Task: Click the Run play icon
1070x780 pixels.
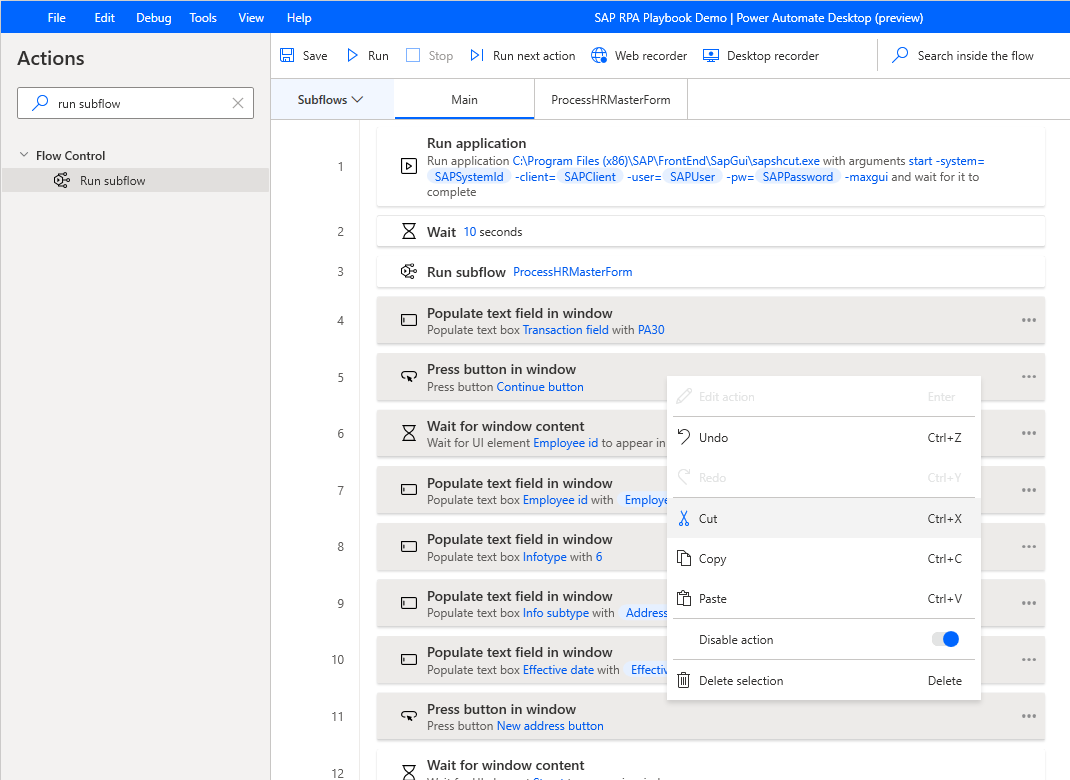Action: pyautogui.click(x=352, y=55)
